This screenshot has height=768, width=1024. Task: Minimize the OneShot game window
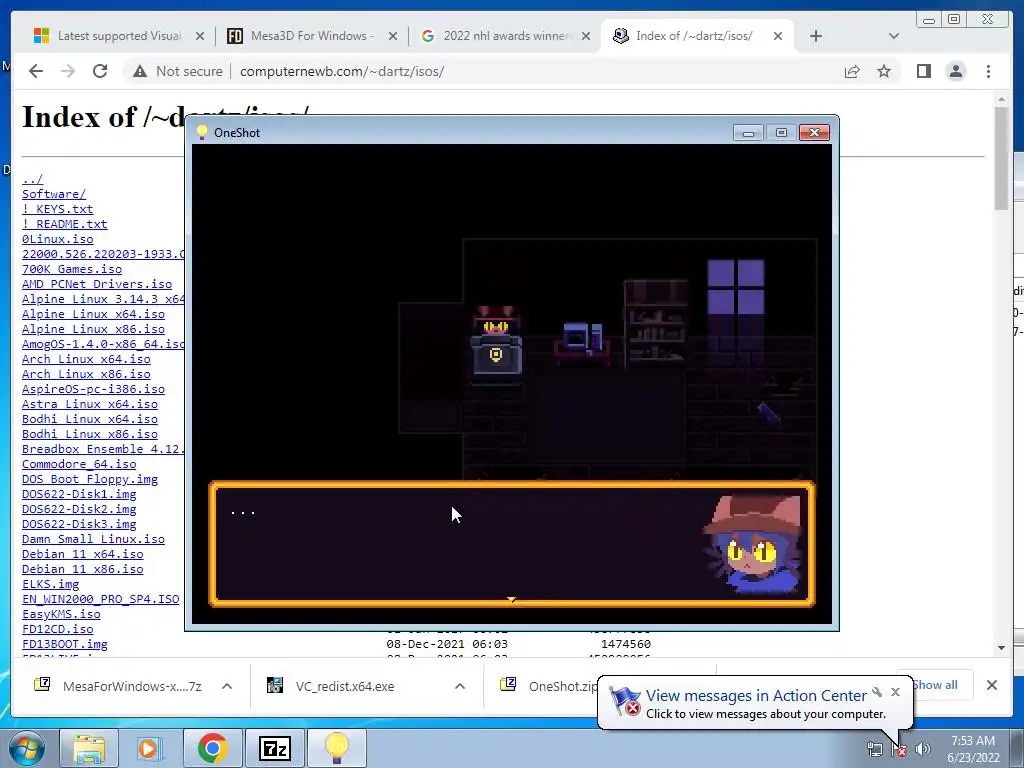pos(748,133)
